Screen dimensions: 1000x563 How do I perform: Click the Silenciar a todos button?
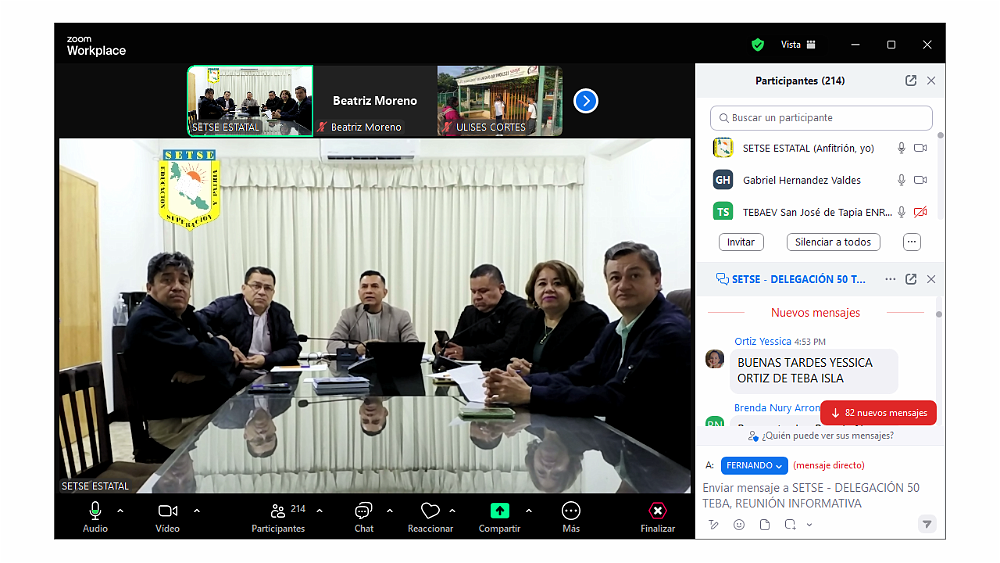833,242
